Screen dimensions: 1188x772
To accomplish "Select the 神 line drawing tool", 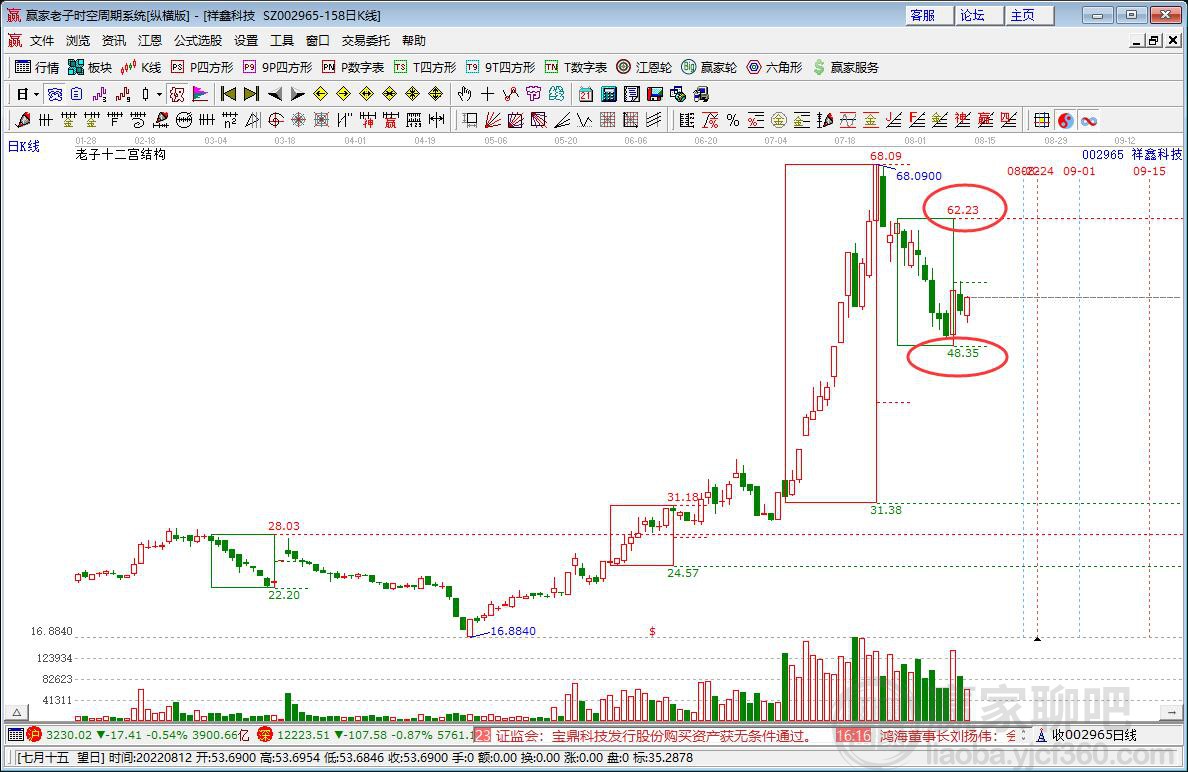I will [x=367, y=120].
